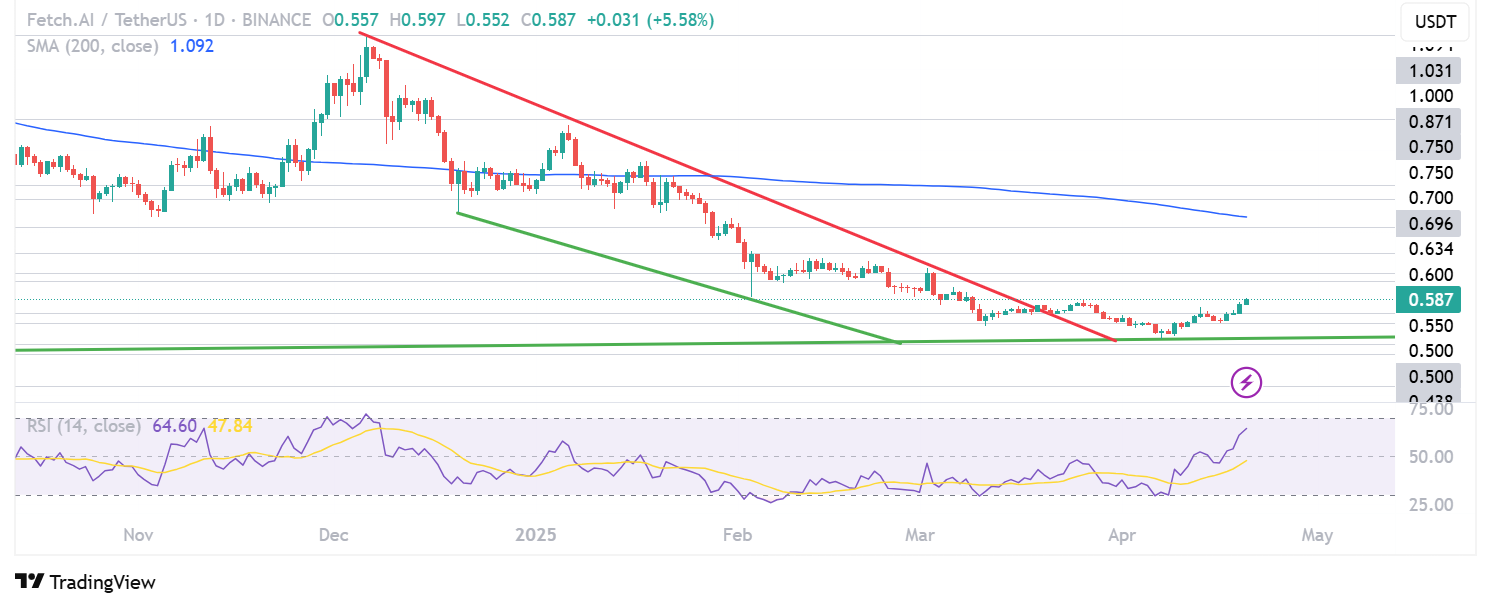Click the SMA value 1.092

click(193, 45)
